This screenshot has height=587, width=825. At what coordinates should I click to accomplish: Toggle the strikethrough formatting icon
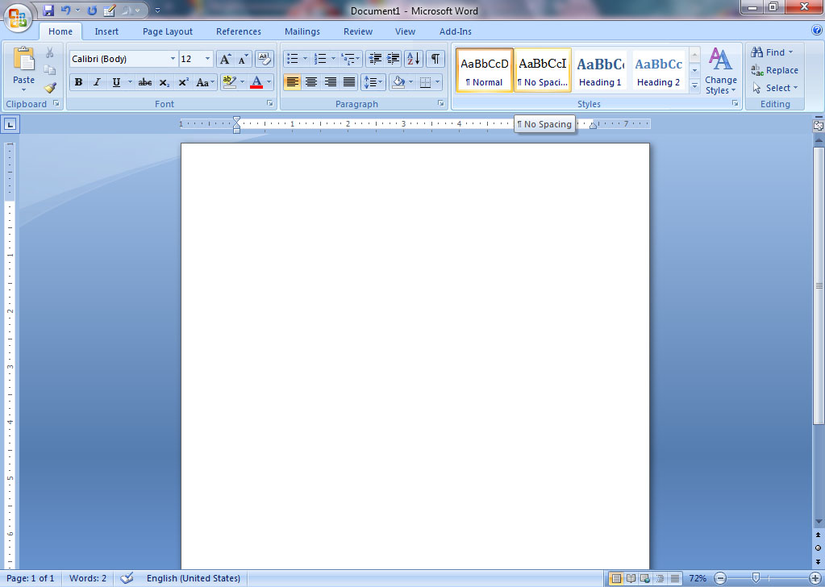point(146,82)
